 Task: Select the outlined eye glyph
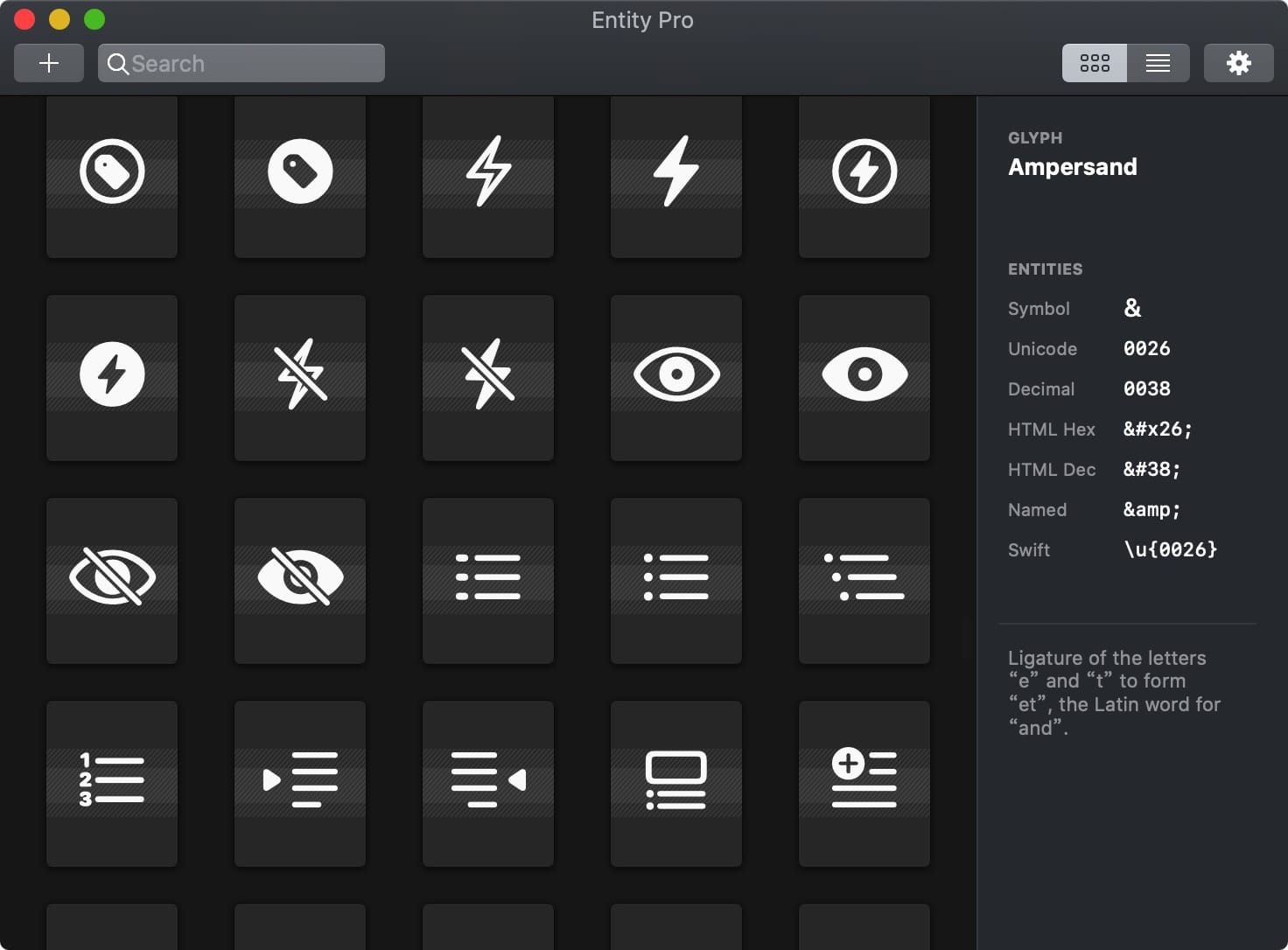pos(676,377)
